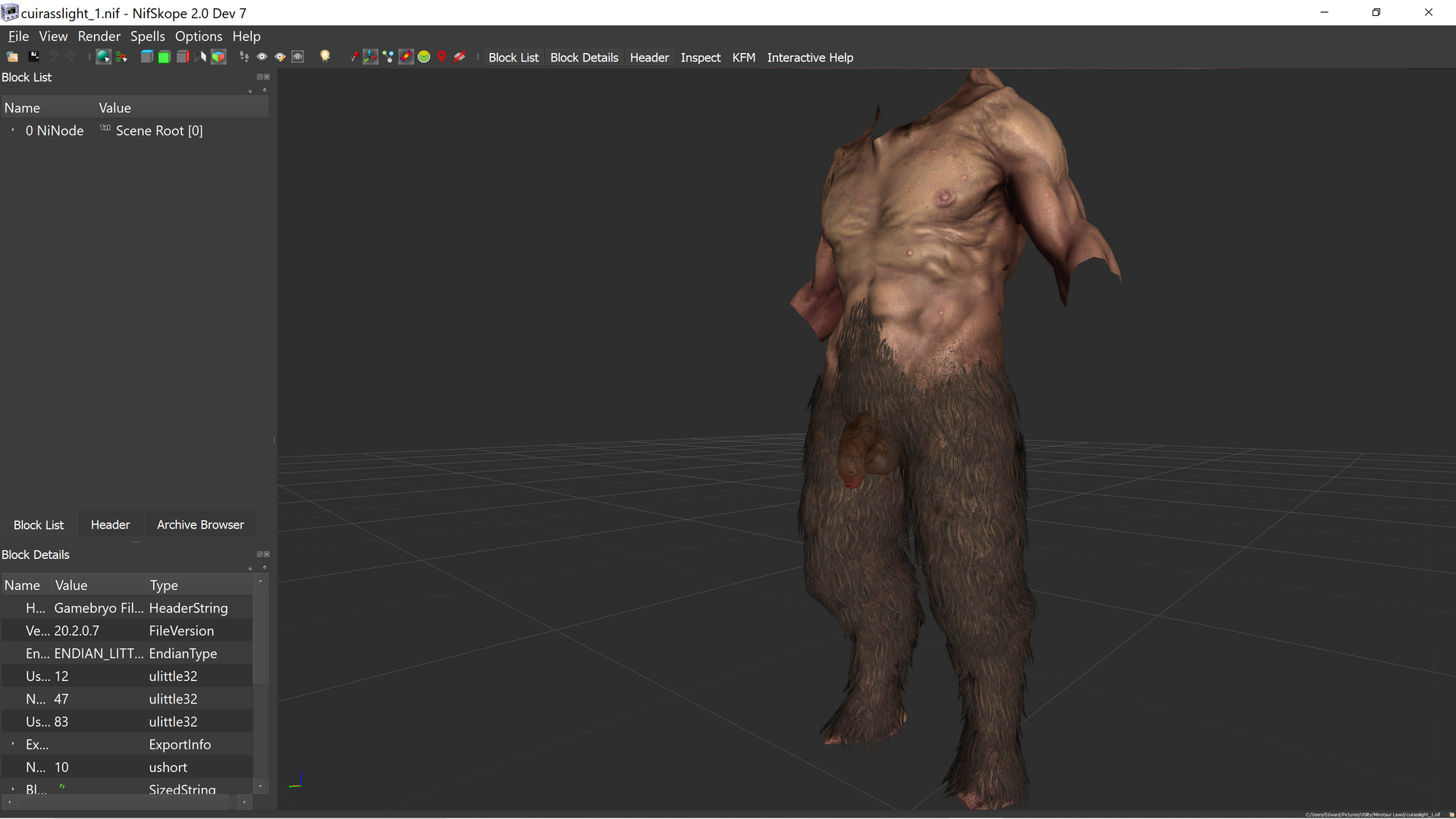Click Block List toolbar button
The width and height of the screenshot is (1456, 819).
tap(513, 58)
